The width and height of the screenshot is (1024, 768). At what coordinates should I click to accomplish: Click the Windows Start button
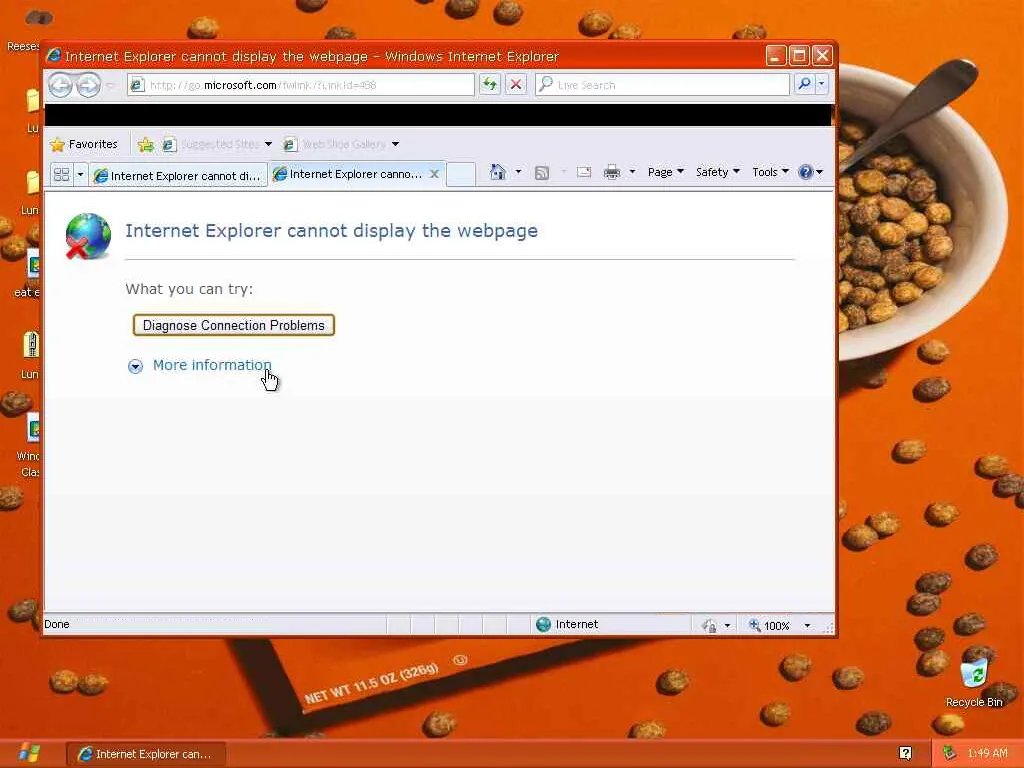[30, 754]
